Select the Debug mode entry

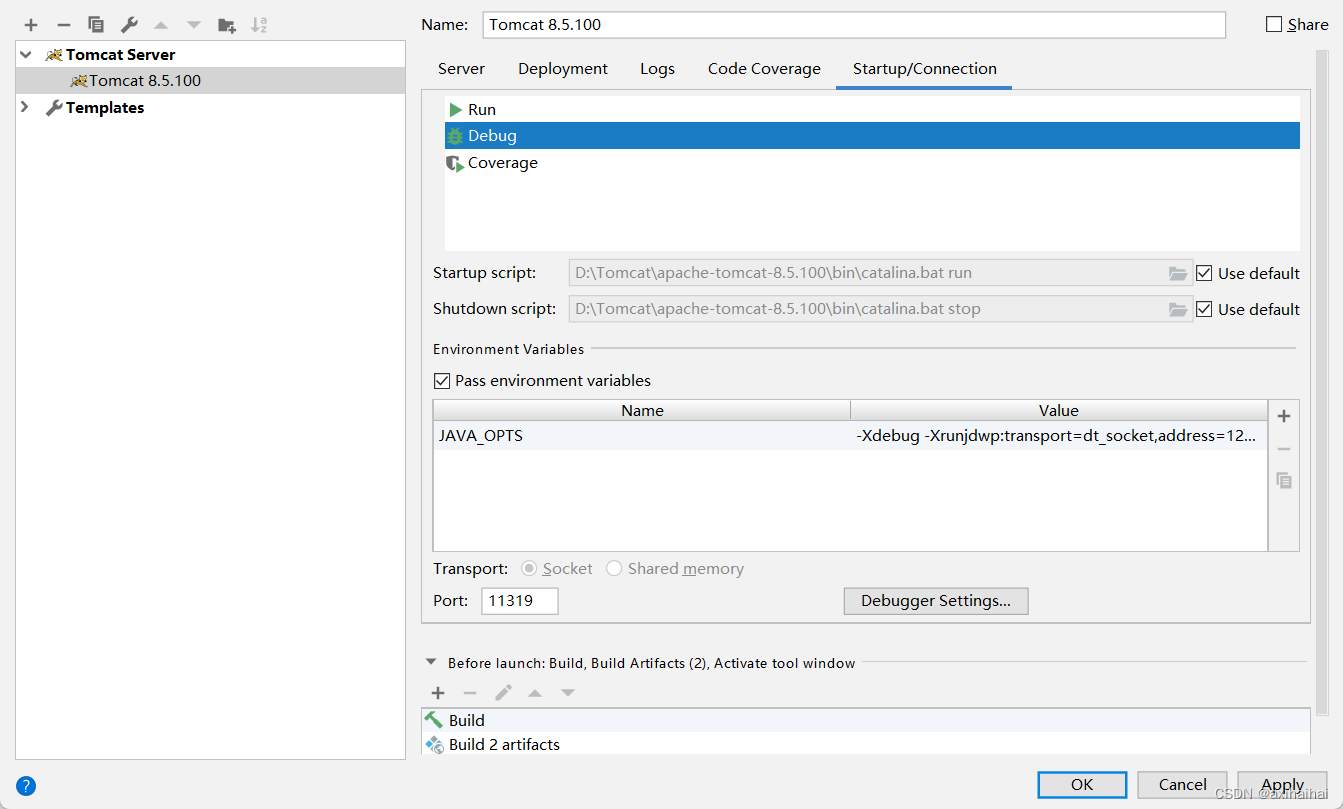(872, 136)
